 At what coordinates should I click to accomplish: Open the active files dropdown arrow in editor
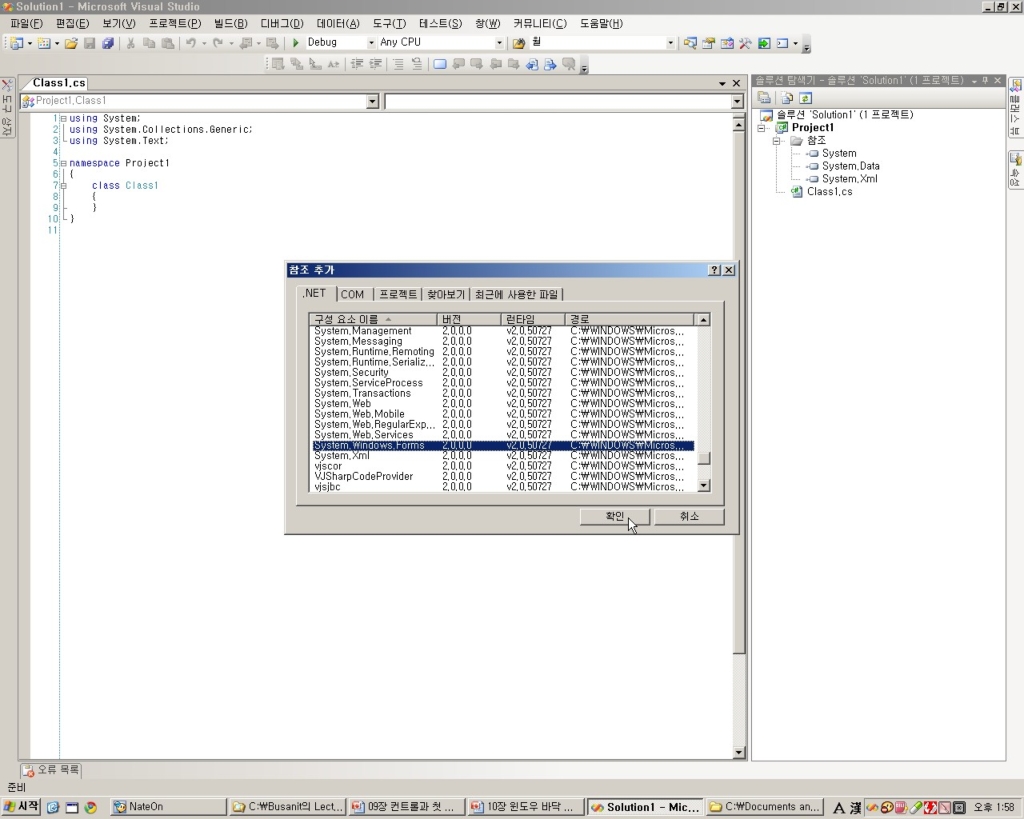coord(722,84)
